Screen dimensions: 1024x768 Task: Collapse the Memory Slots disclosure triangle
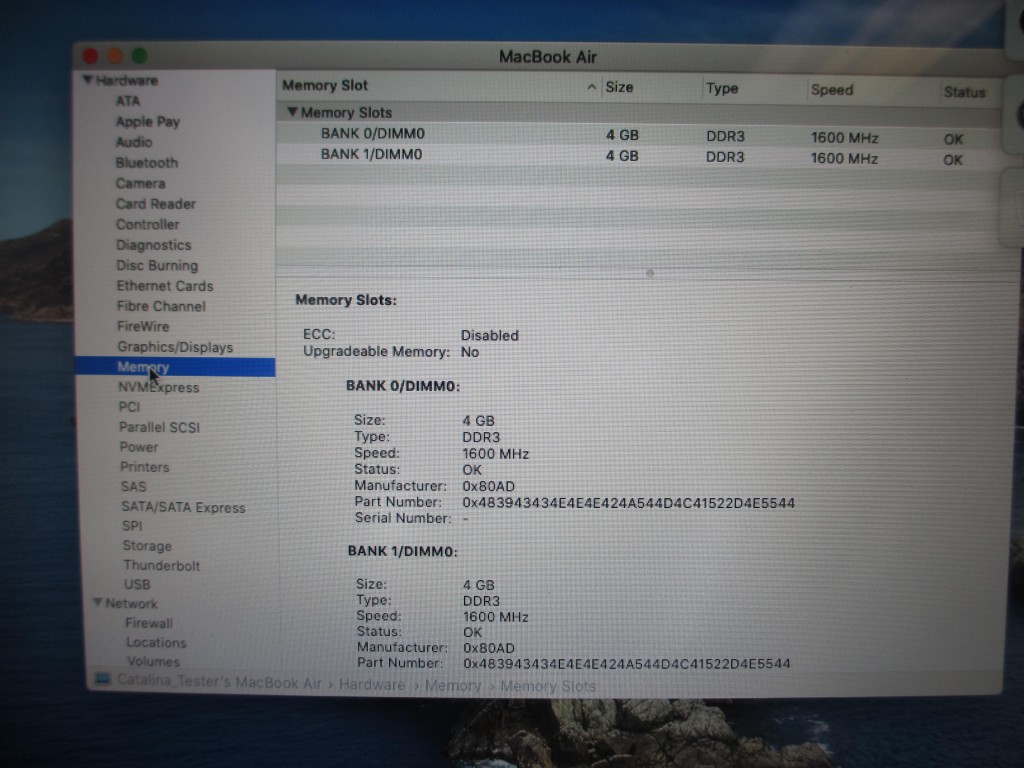[293, 112]
